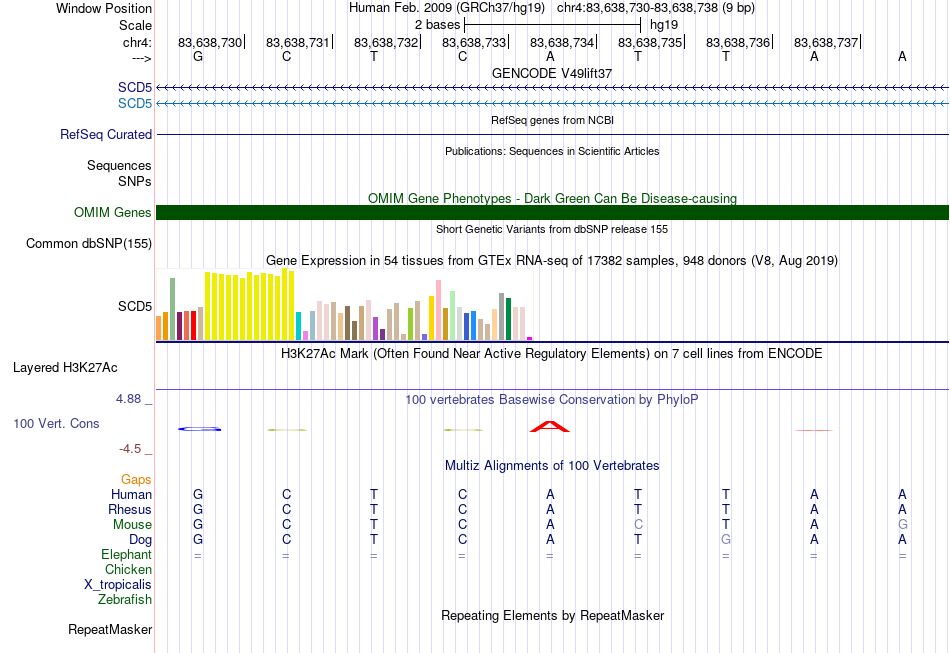950x653 pixels.
Task: Click the faint red PhyloP bar under A
Action: 814,430
